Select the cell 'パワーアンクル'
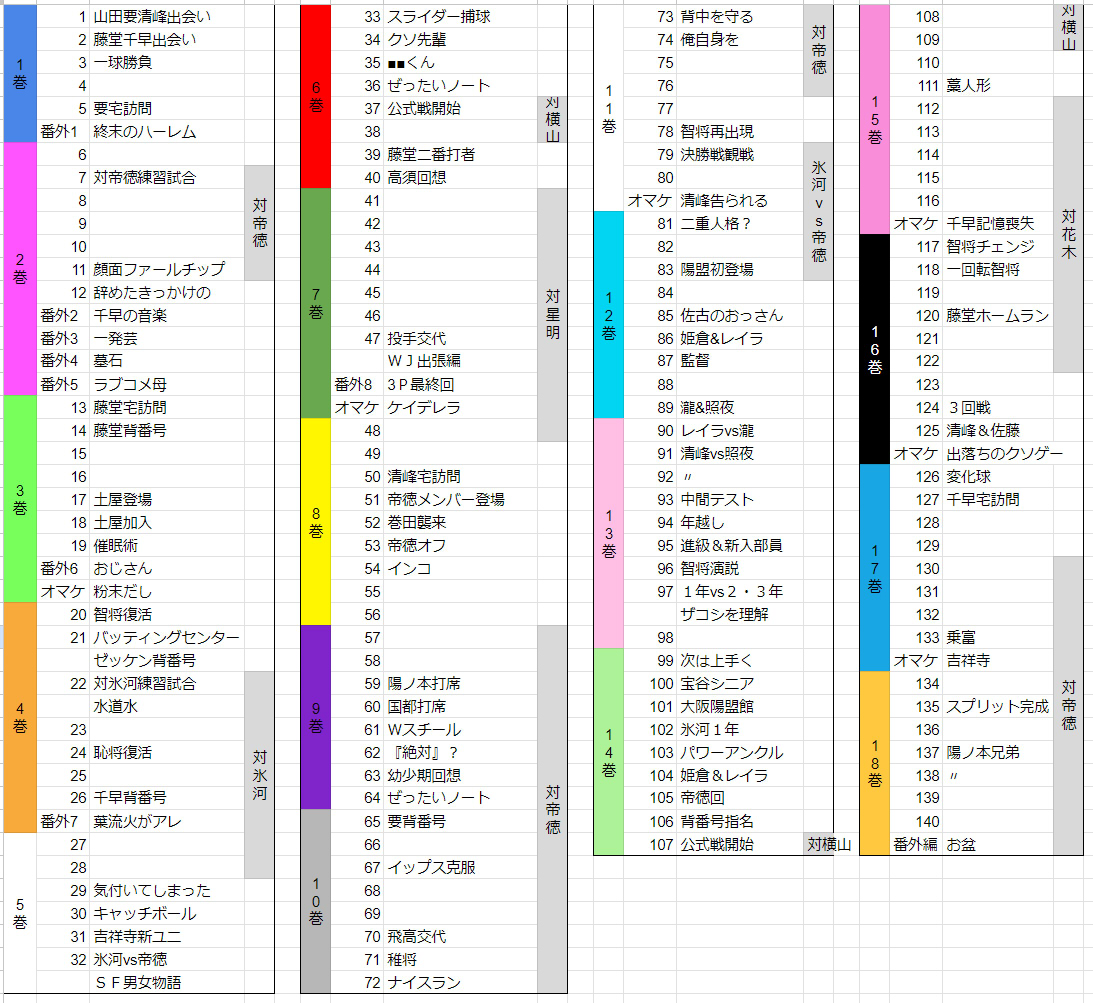 [x=740, y=753]
